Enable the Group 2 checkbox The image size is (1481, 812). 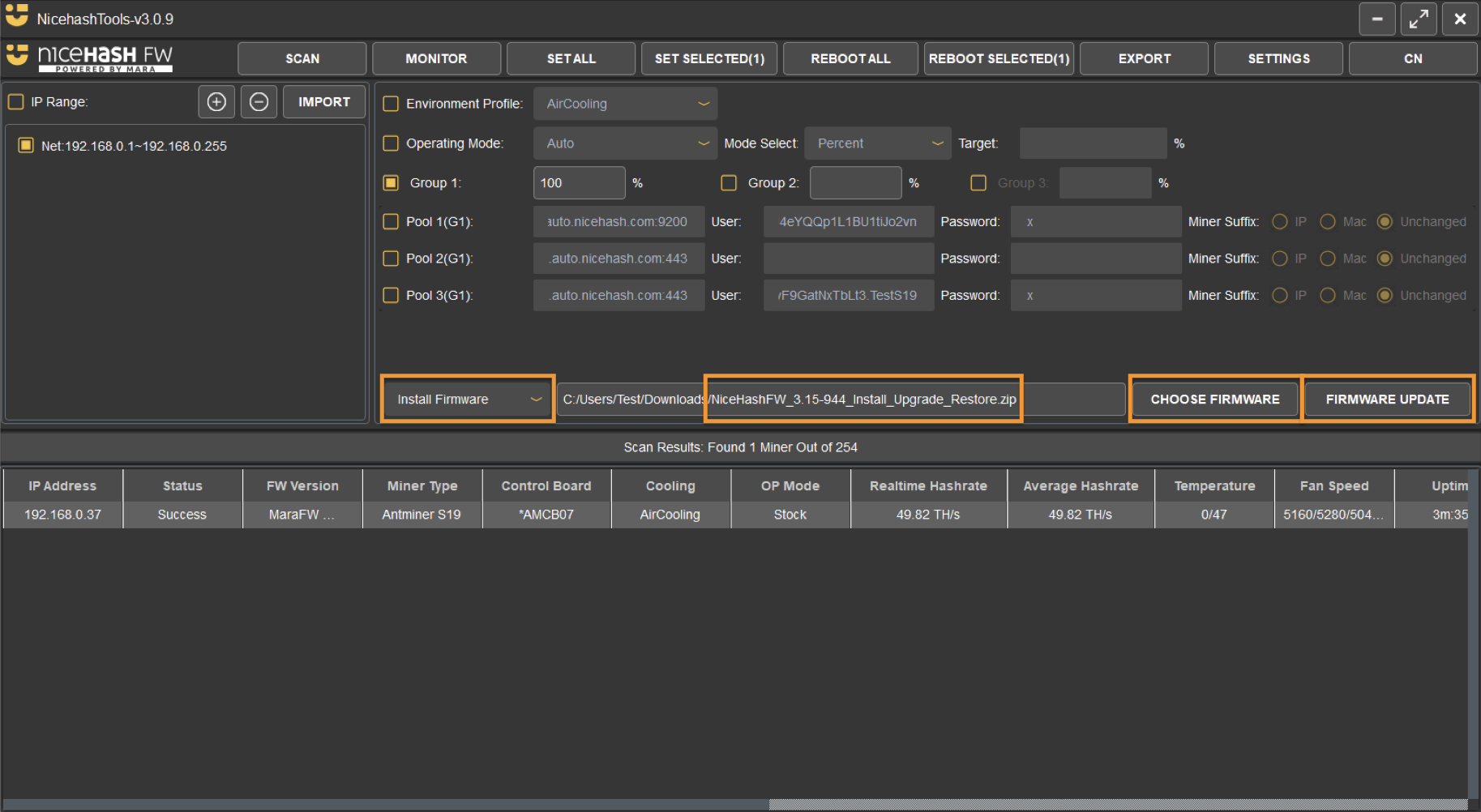coord(728,182)
